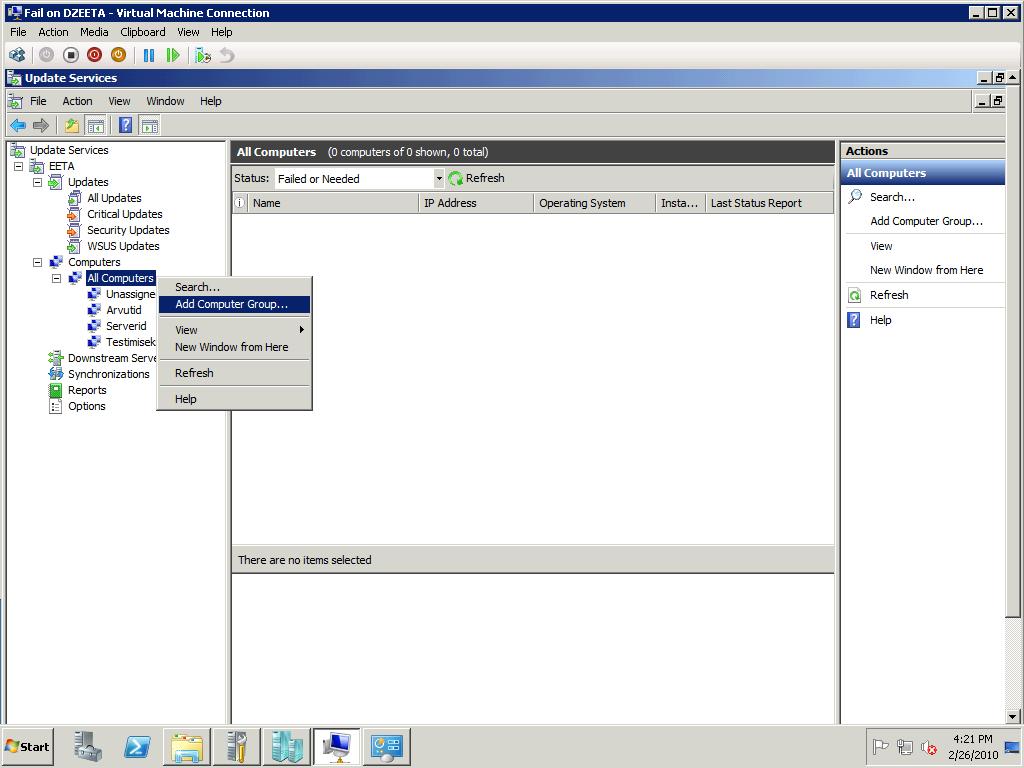The image size is (1024, 768).
Task: Choose Search... in the context menu
Action: (x=234, y=287)
